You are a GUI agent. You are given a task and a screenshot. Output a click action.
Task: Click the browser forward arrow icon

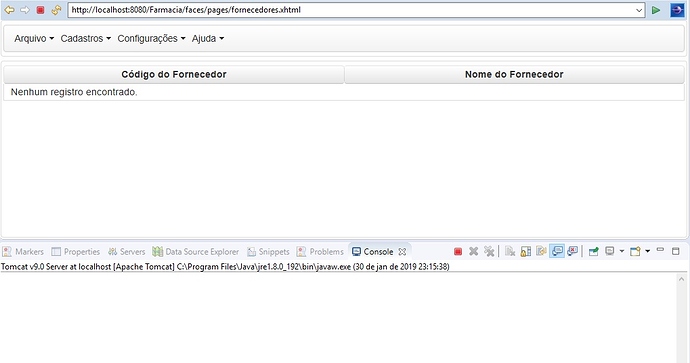(25, 10)
